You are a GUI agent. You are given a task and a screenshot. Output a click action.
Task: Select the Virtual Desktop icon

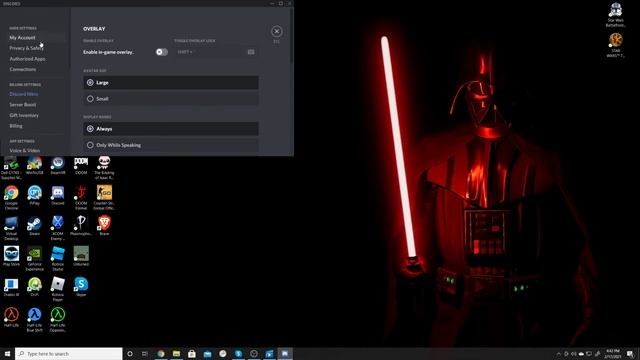point(11,228)
